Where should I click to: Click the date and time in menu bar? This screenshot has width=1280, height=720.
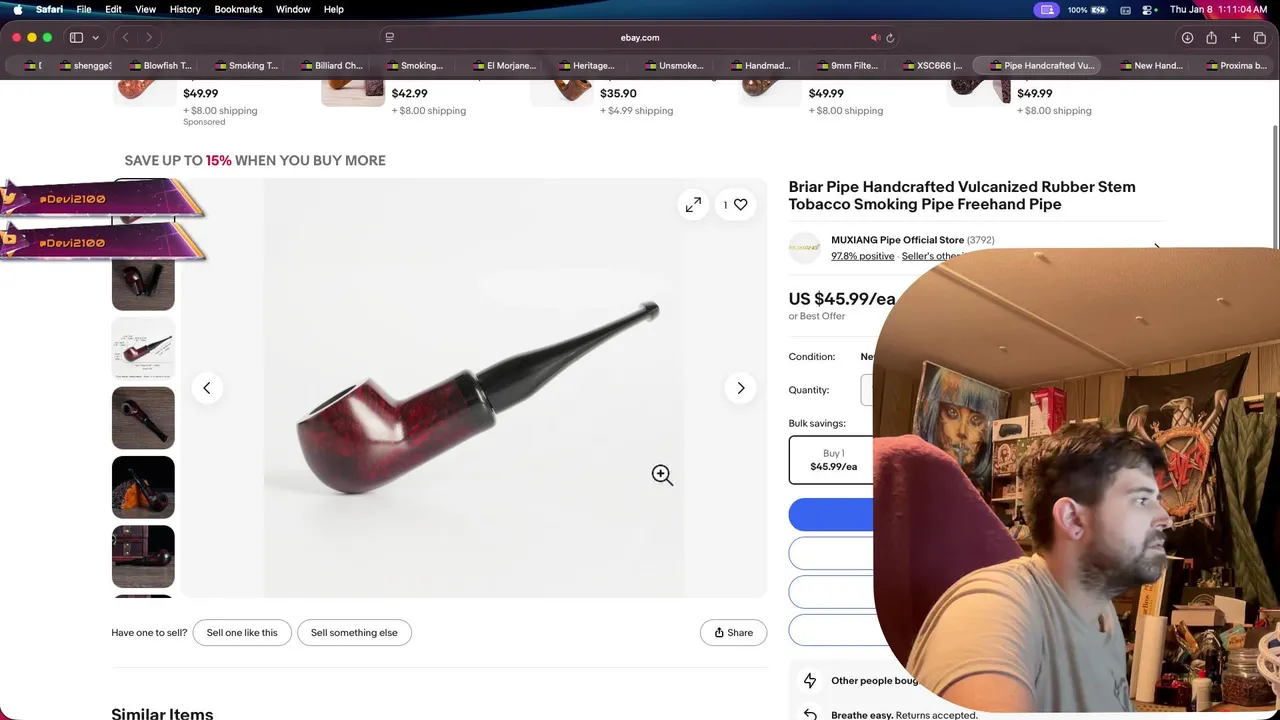[x=1218, y=9]
